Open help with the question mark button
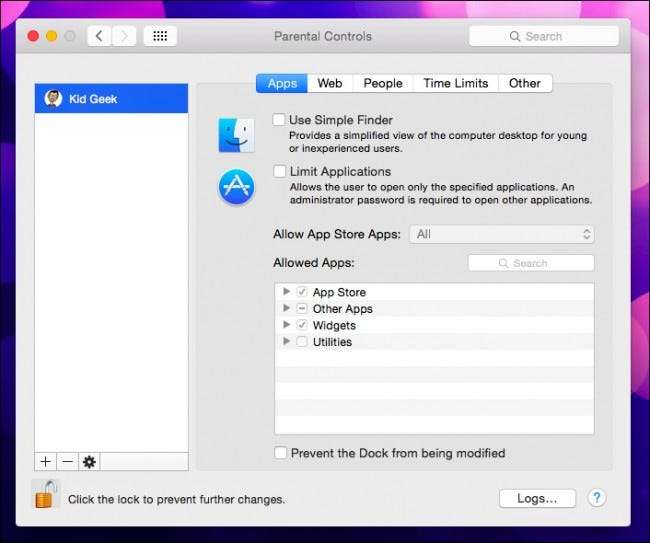The width and height of the screenshot is (650, 543). pyautogui.click(x=597, y=497)
